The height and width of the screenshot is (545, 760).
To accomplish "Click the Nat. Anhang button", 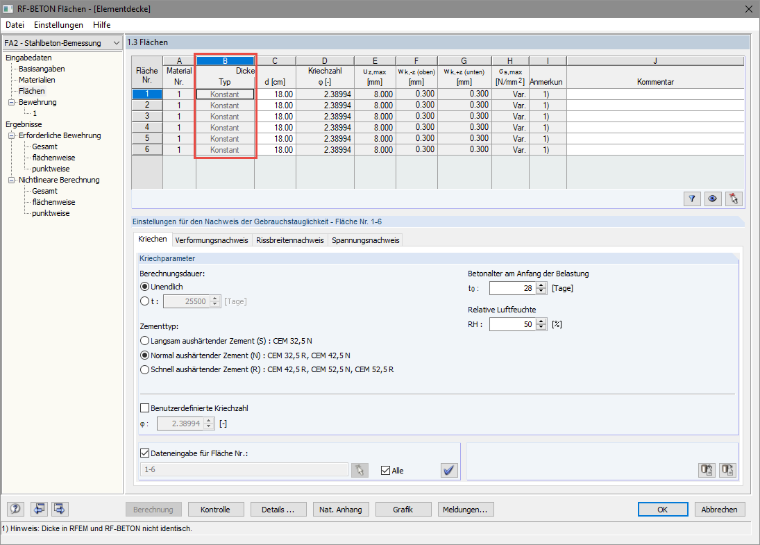I will [340, 510].
